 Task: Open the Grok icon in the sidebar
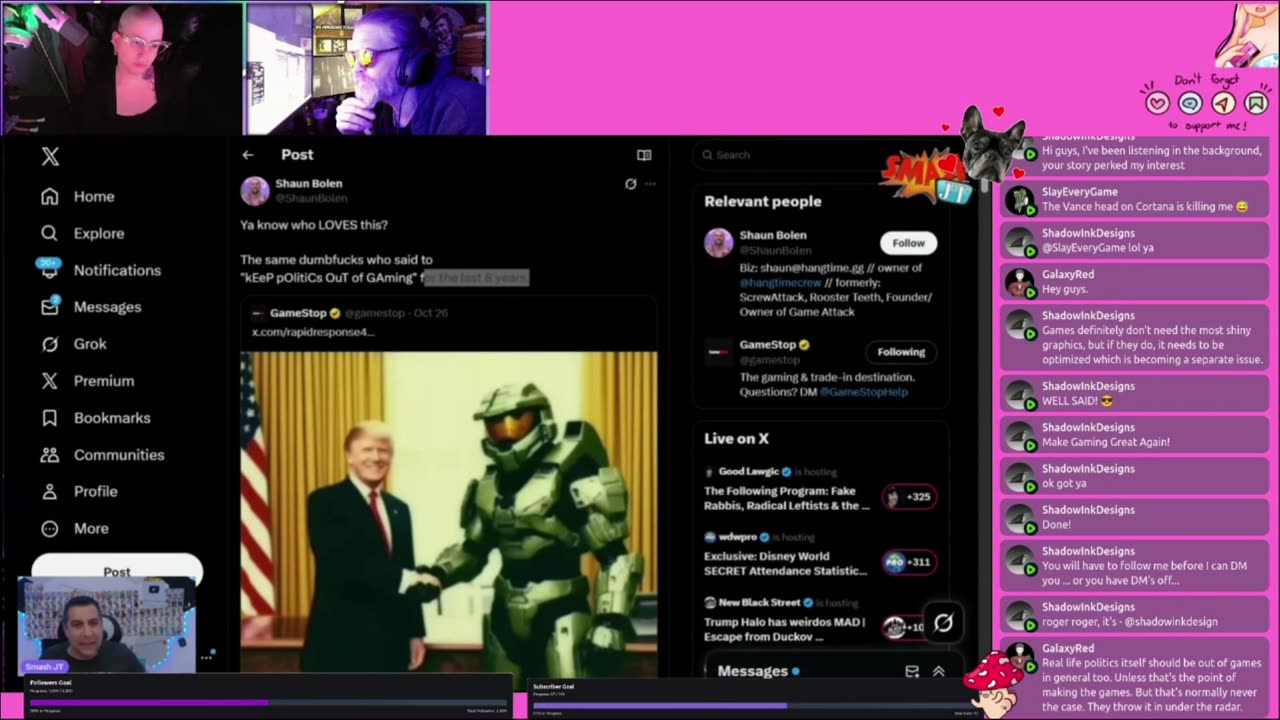click(49, 344)
